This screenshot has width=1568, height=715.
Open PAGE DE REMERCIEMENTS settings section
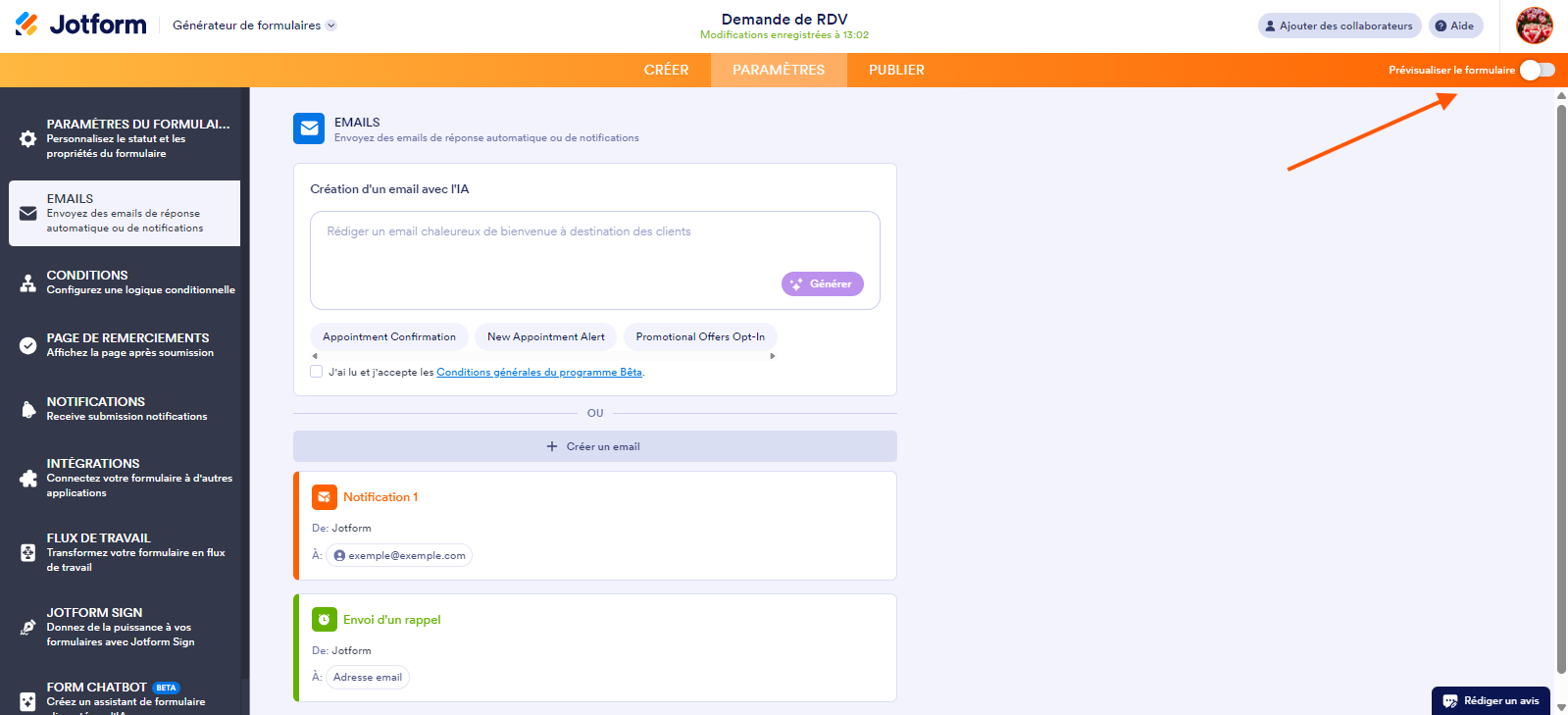125,345
